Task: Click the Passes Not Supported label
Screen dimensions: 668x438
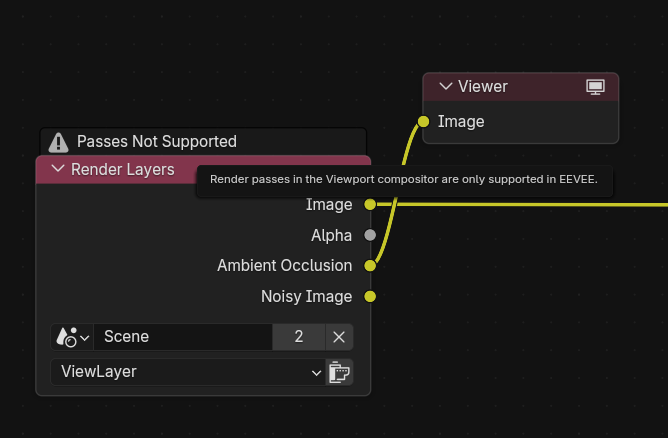Action: (157, 141)
